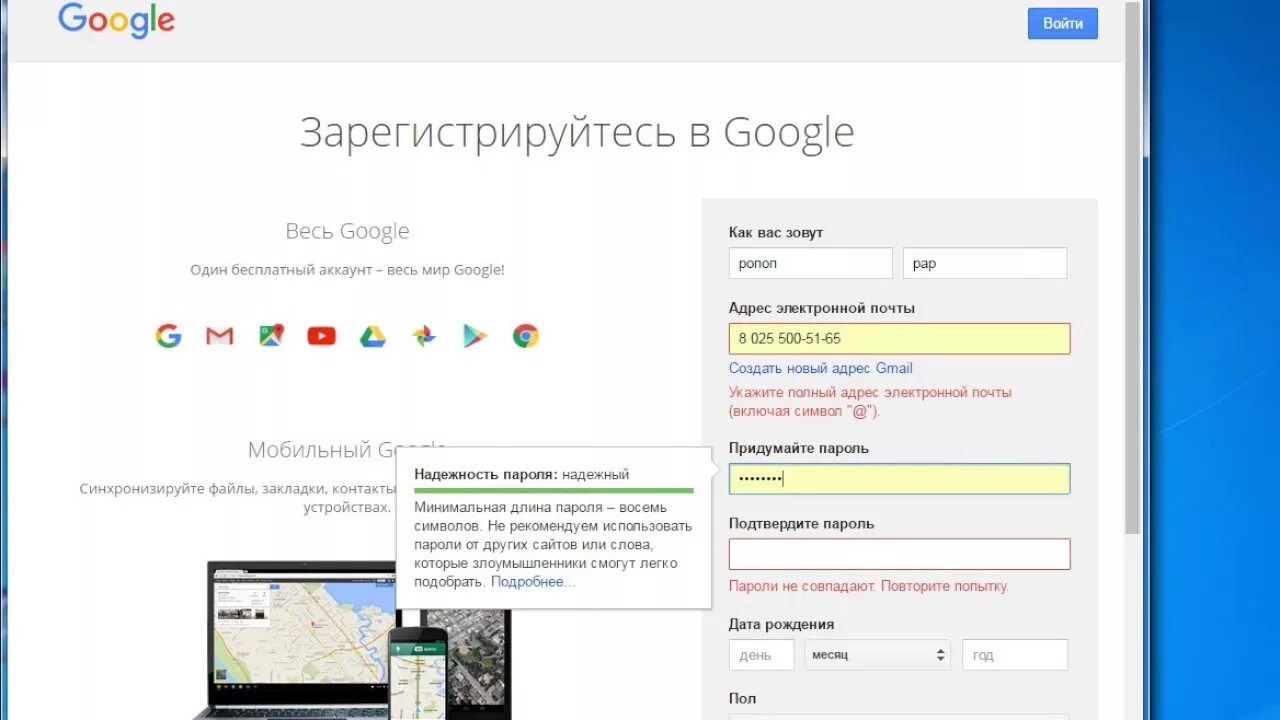Click the Придумайте пароль label
This screenshot has height=720, width=1280.
pyautogui.click(x=799, y=448)
